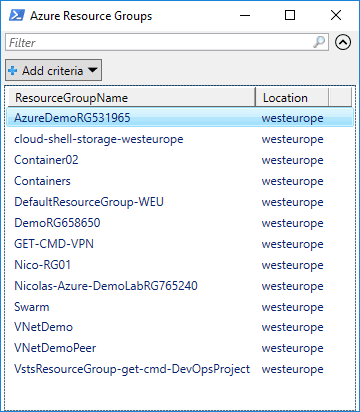The width and height of the screenshot is (360, 412).
Task: Select the VNetDemo resource group
Action: (x=180, y=327)
